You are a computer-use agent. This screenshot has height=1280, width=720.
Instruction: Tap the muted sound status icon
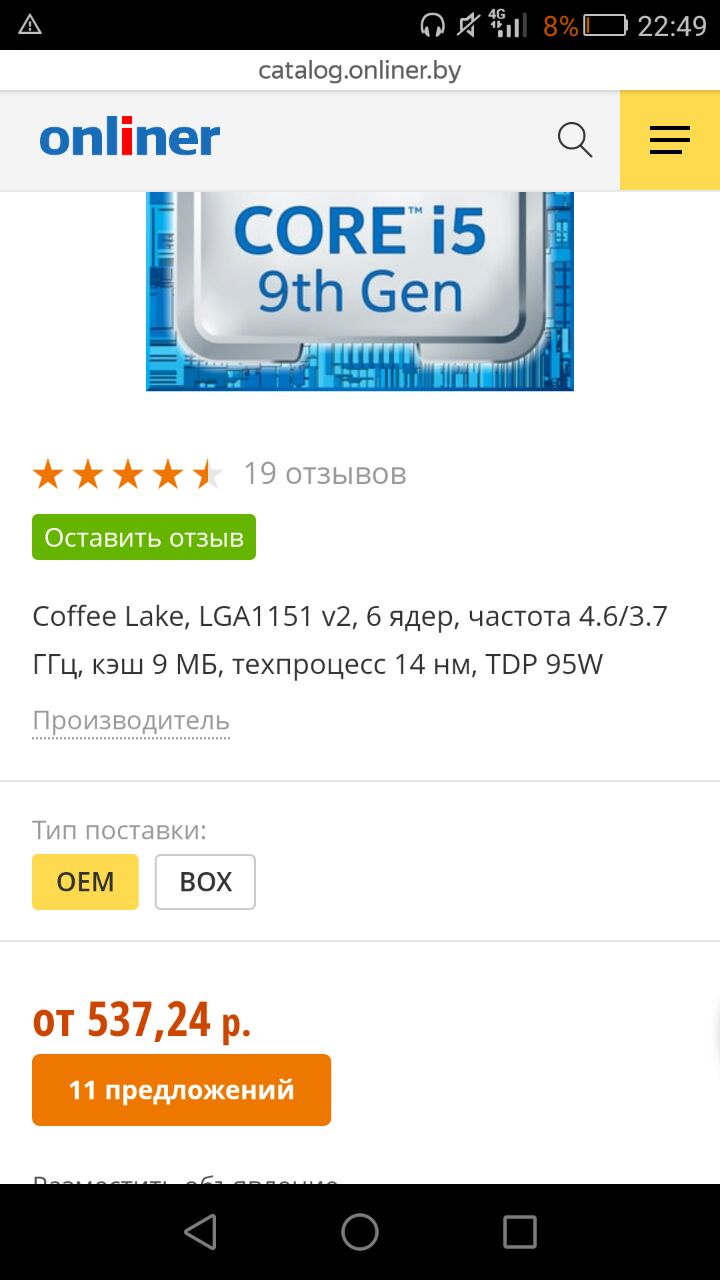click(468, 25)
